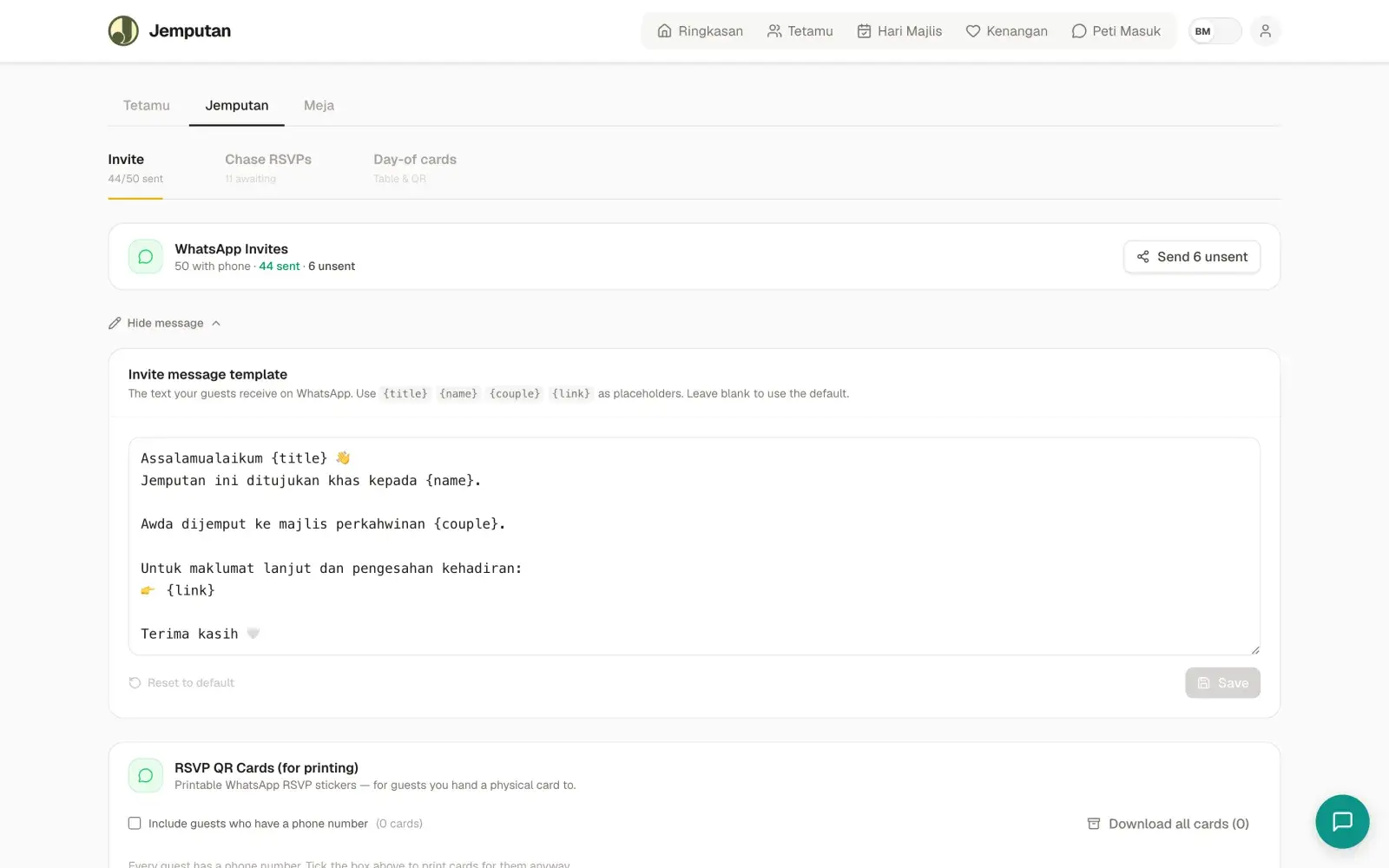
Task: Click the {title} placeholder chip
Action: click(405, 393)
